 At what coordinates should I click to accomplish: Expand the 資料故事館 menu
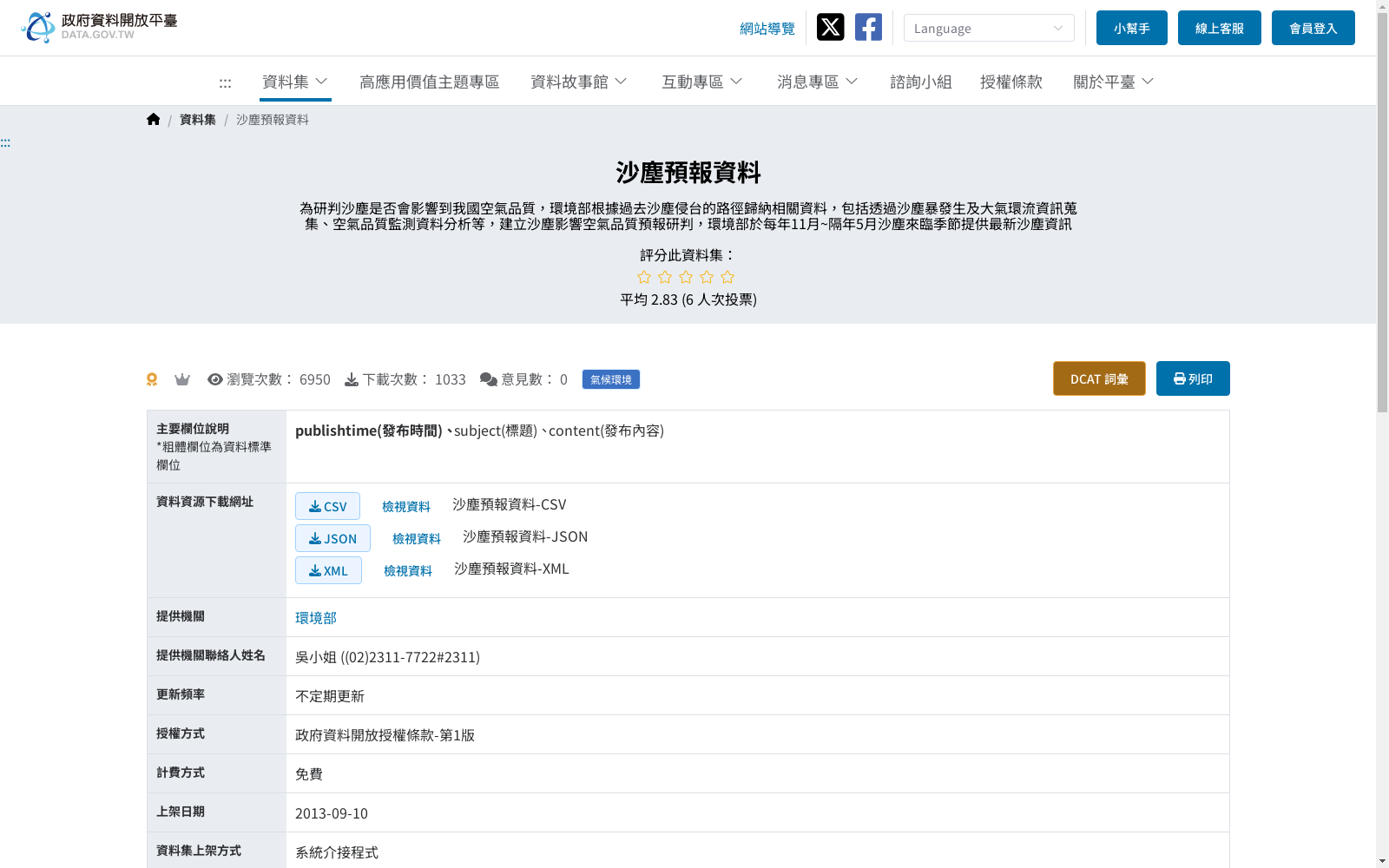pyautogui.click(x=579, y=82)
